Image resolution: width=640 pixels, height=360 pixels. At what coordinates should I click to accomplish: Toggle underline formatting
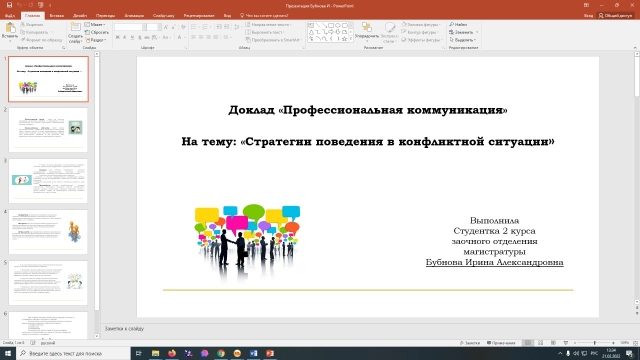coord(132,38)
